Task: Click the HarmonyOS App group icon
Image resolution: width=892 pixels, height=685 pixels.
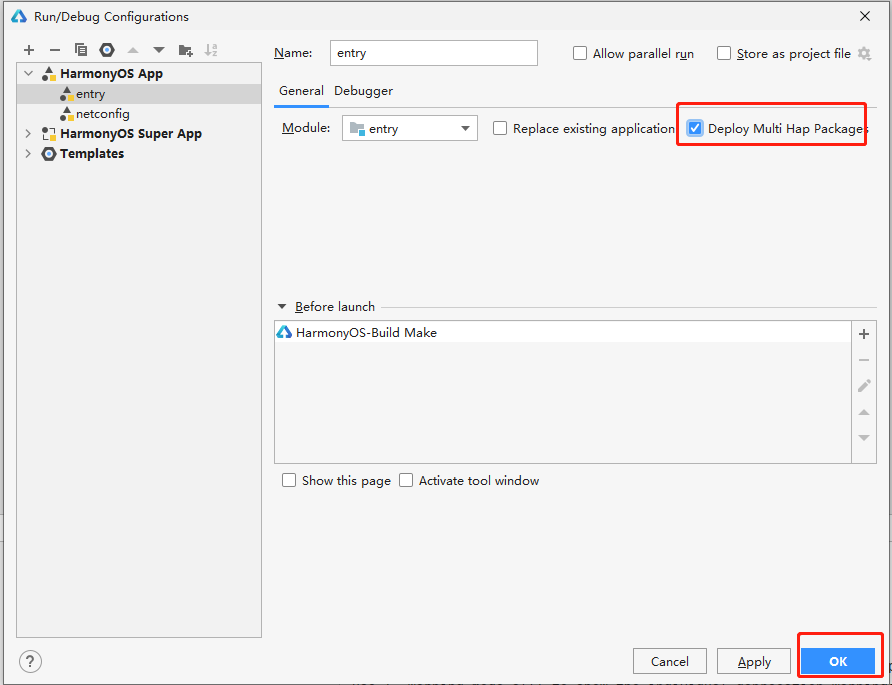Action: click(49, 74)
